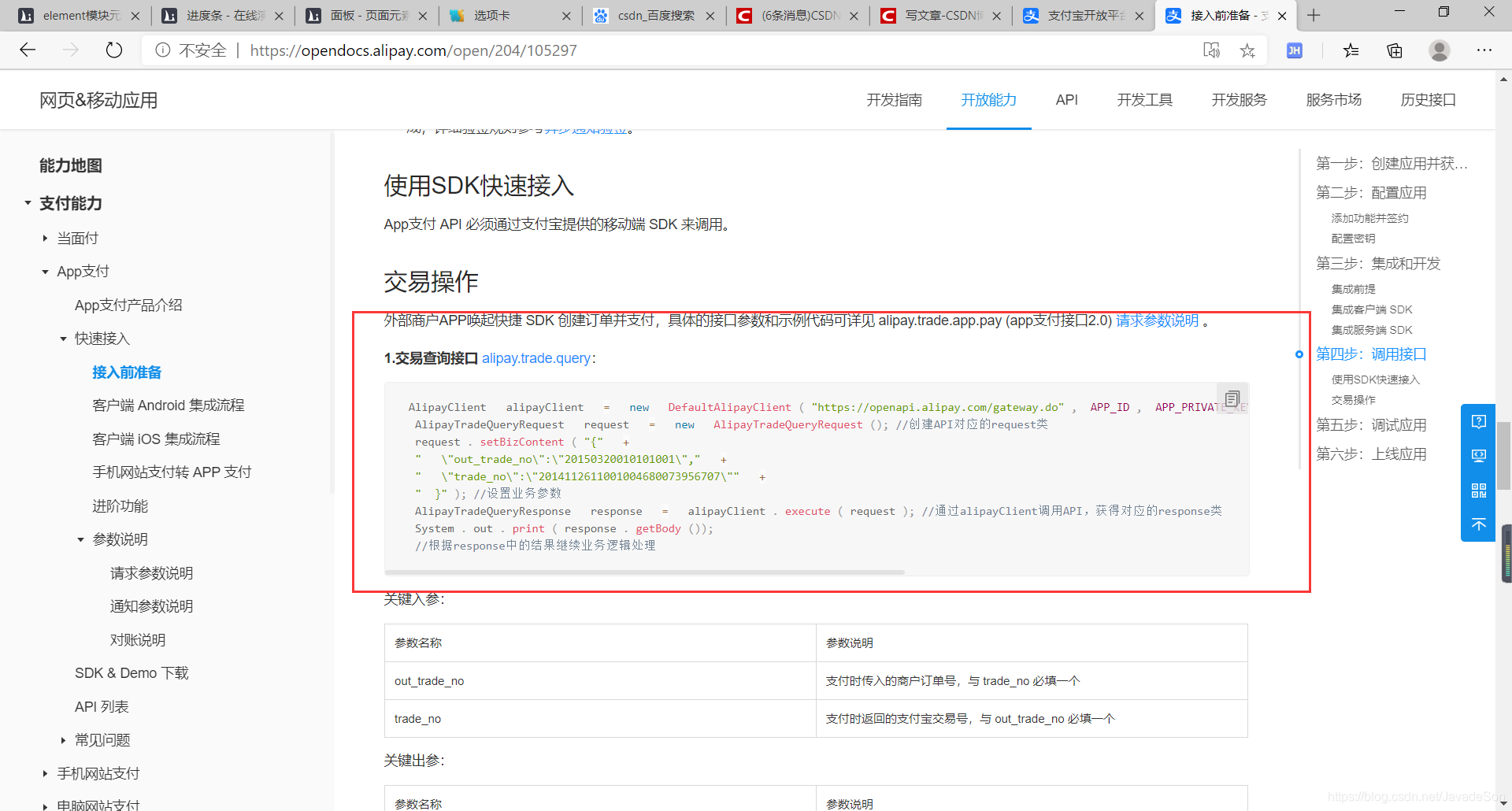
Task: Open the 开发服务 top navigation item
Action: (1239, 100)
